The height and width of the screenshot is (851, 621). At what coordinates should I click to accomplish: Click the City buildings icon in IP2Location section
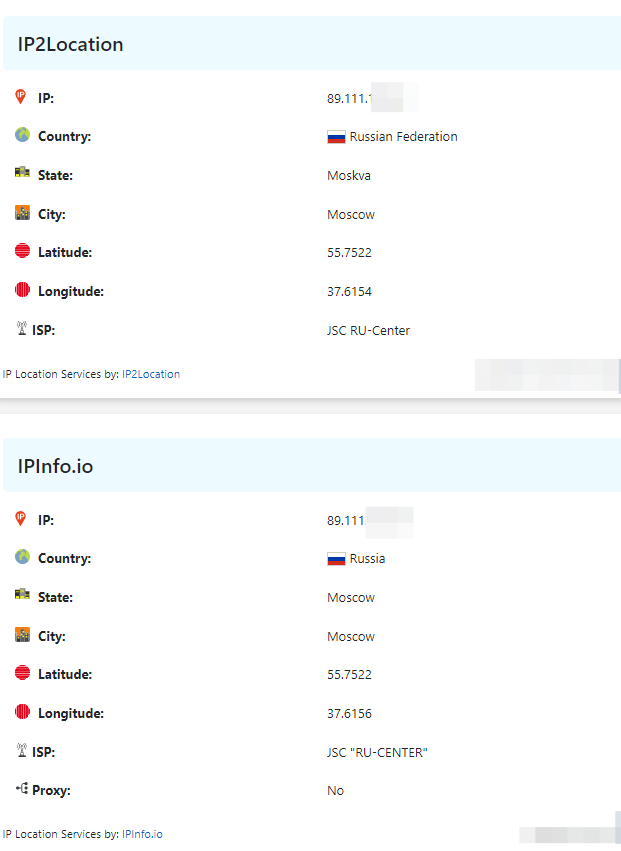(22, 212)
